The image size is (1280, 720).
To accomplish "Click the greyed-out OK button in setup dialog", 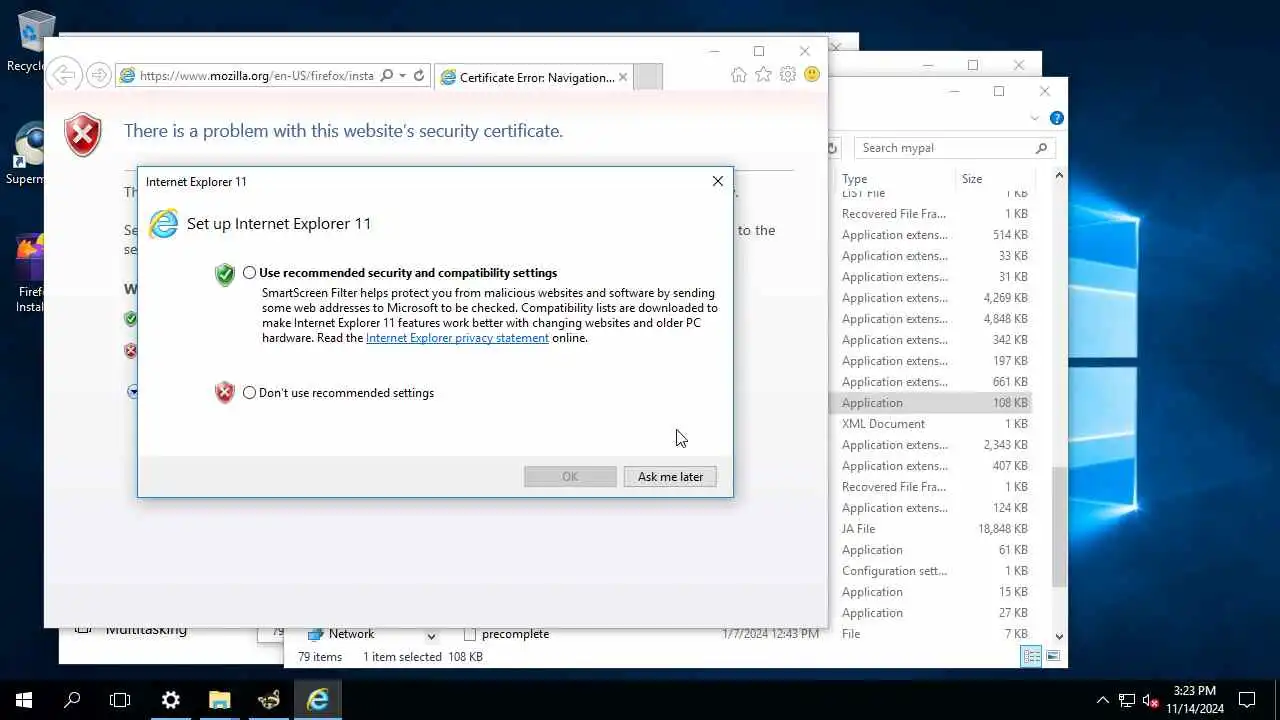I will click(x=570, y=477).
